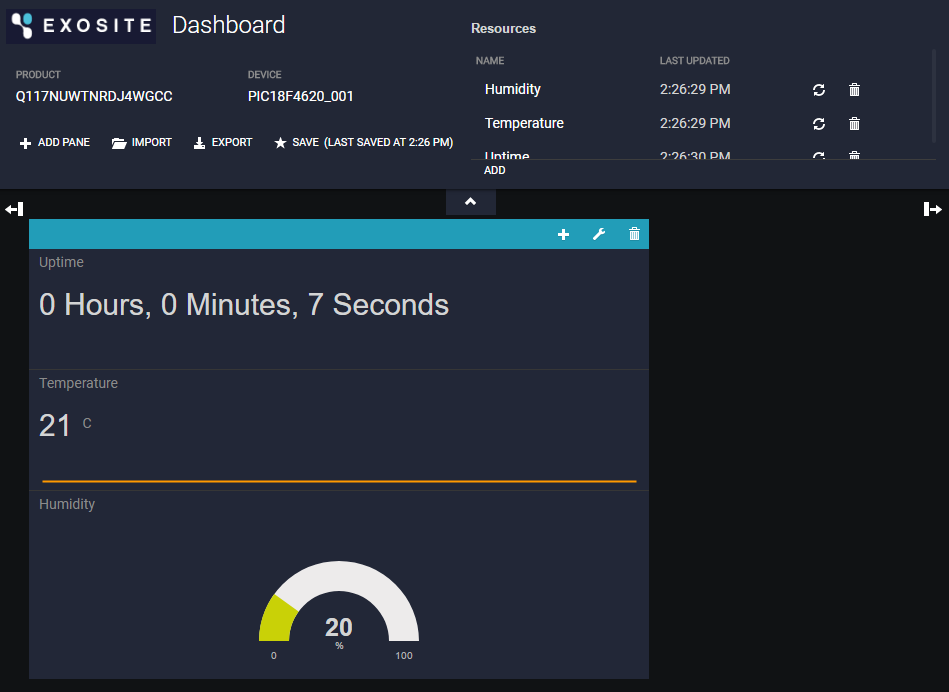Export the dashboard configuration
The width and height of the screenshot is (949, 692).
tap(222, 142)
